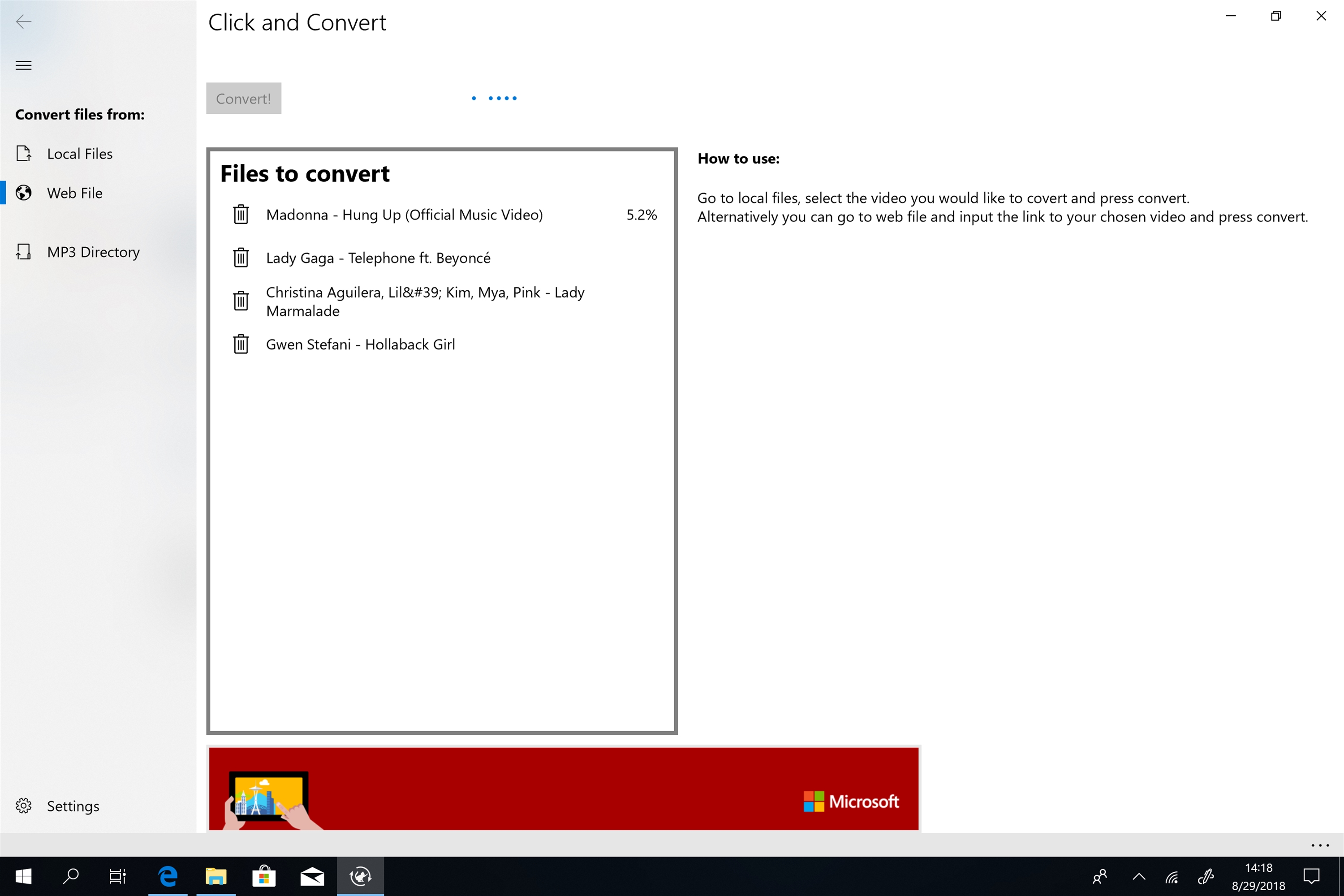Open Settings in the sidebar
The height and width of the screenshot is (896, 1344).
tap(73, 806)
